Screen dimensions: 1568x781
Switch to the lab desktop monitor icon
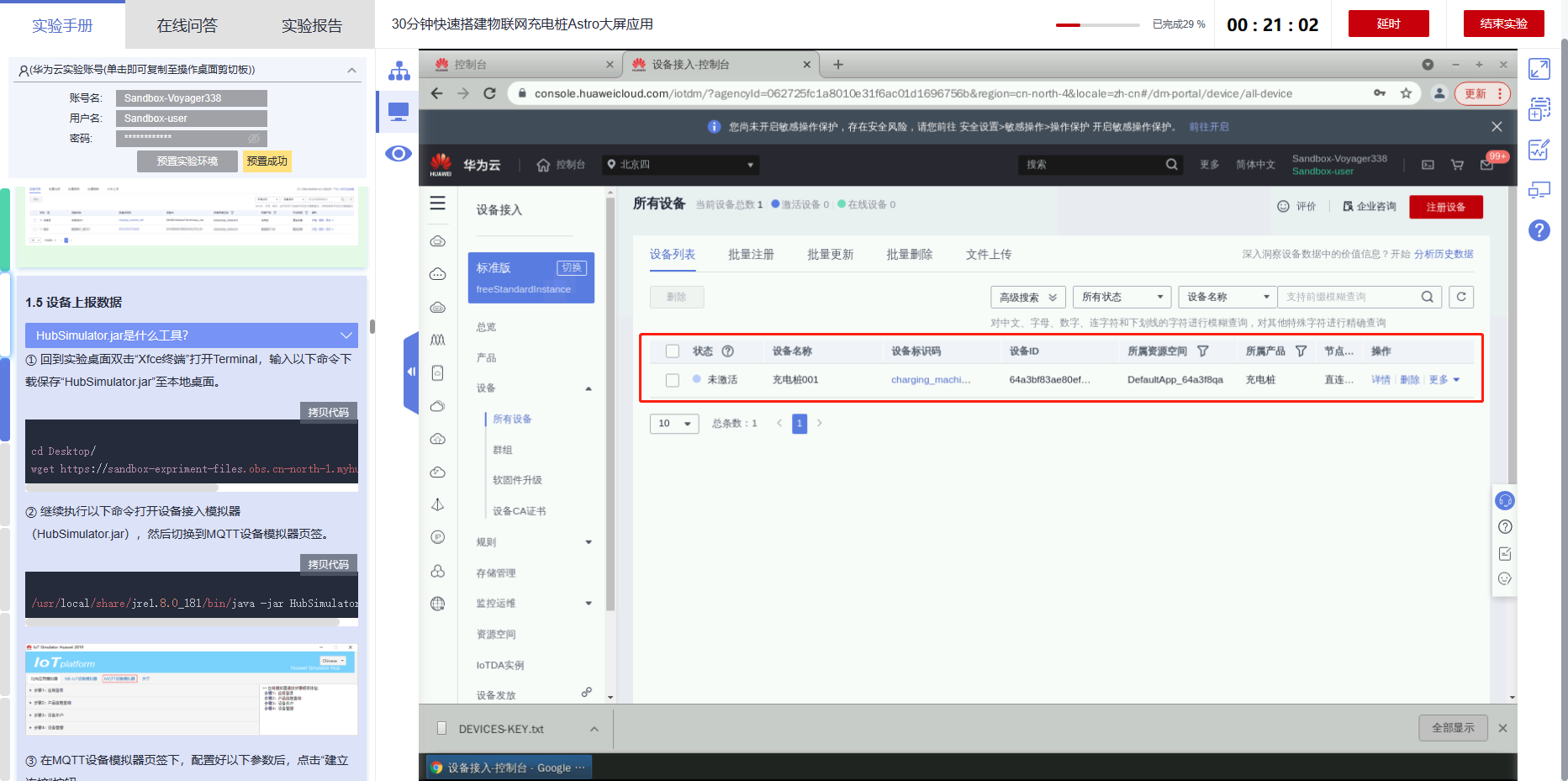[x=399, y=112]
